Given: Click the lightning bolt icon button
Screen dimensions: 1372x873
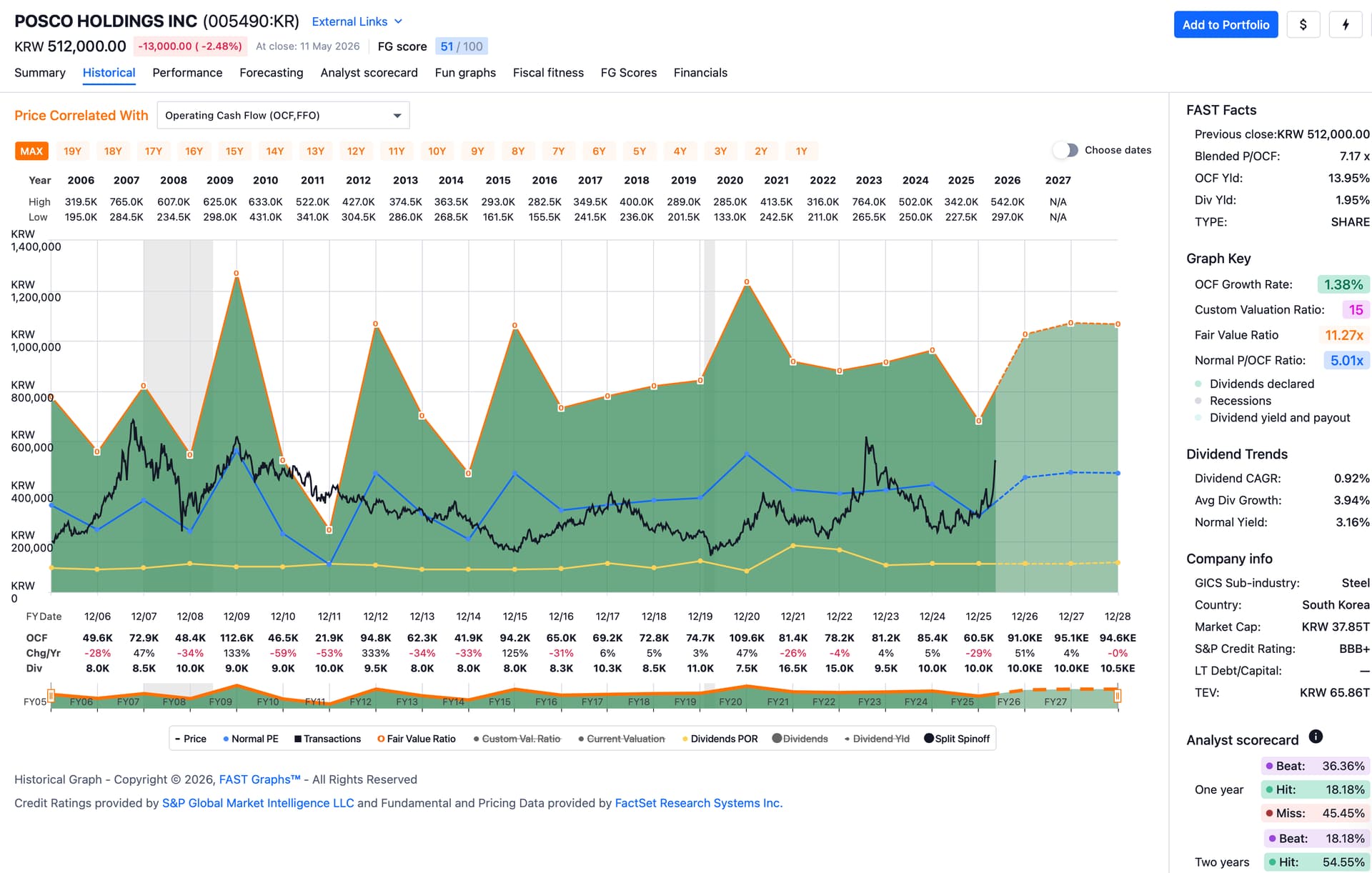Looking at the screenshot, I should coord(1346,25).
